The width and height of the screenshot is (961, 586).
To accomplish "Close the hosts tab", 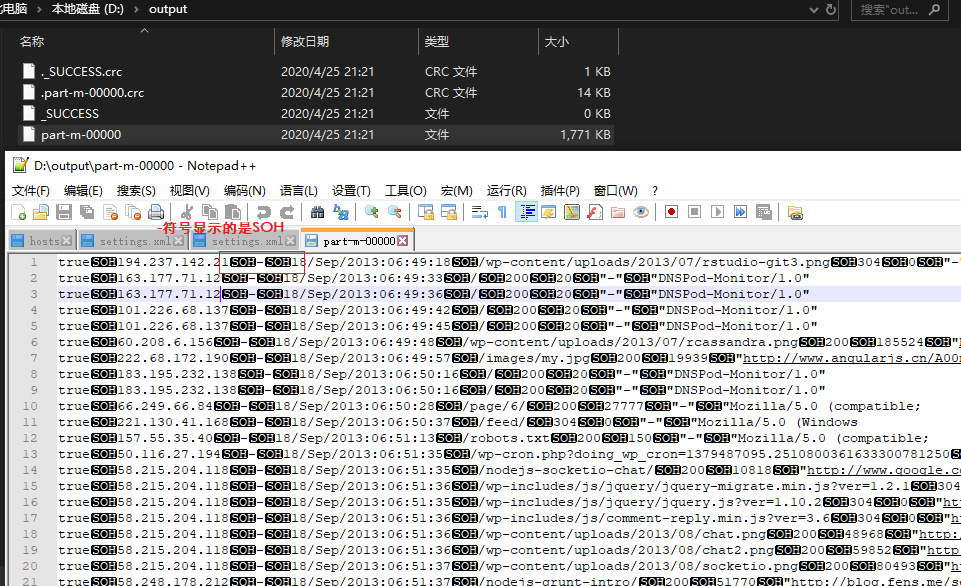I will coord(66,241).
